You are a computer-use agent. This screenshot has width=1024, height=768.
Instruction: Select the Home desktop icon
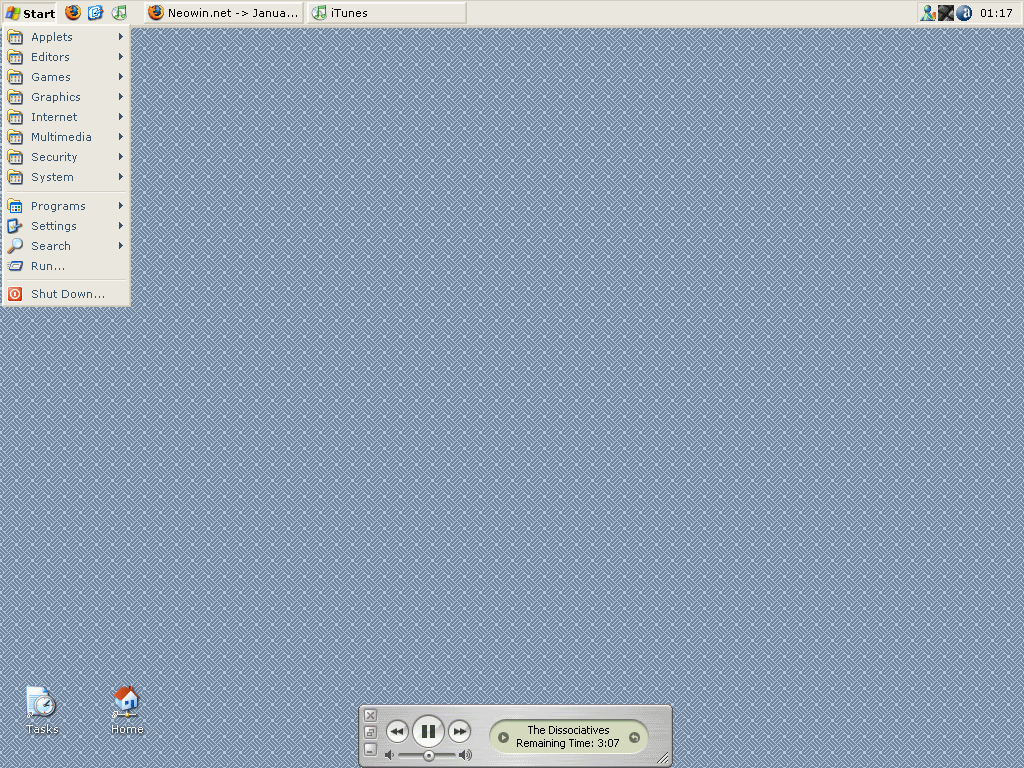(x=127, y=710)
